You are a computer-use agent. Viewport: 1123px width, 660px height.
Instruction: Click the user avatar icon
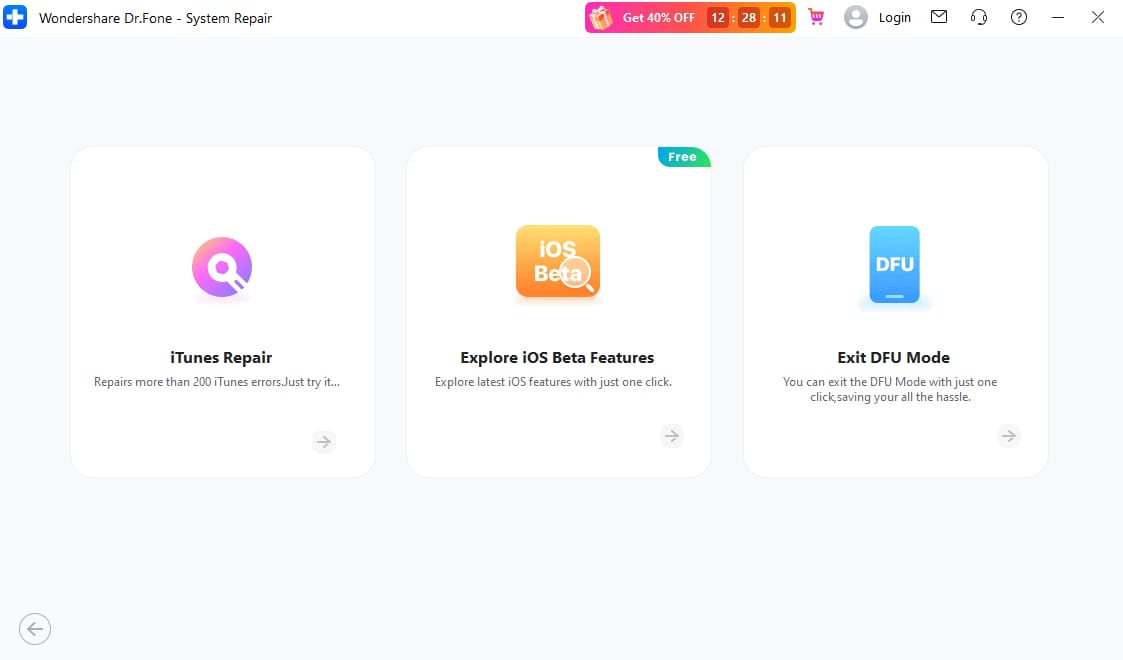[x=855, y=17]
